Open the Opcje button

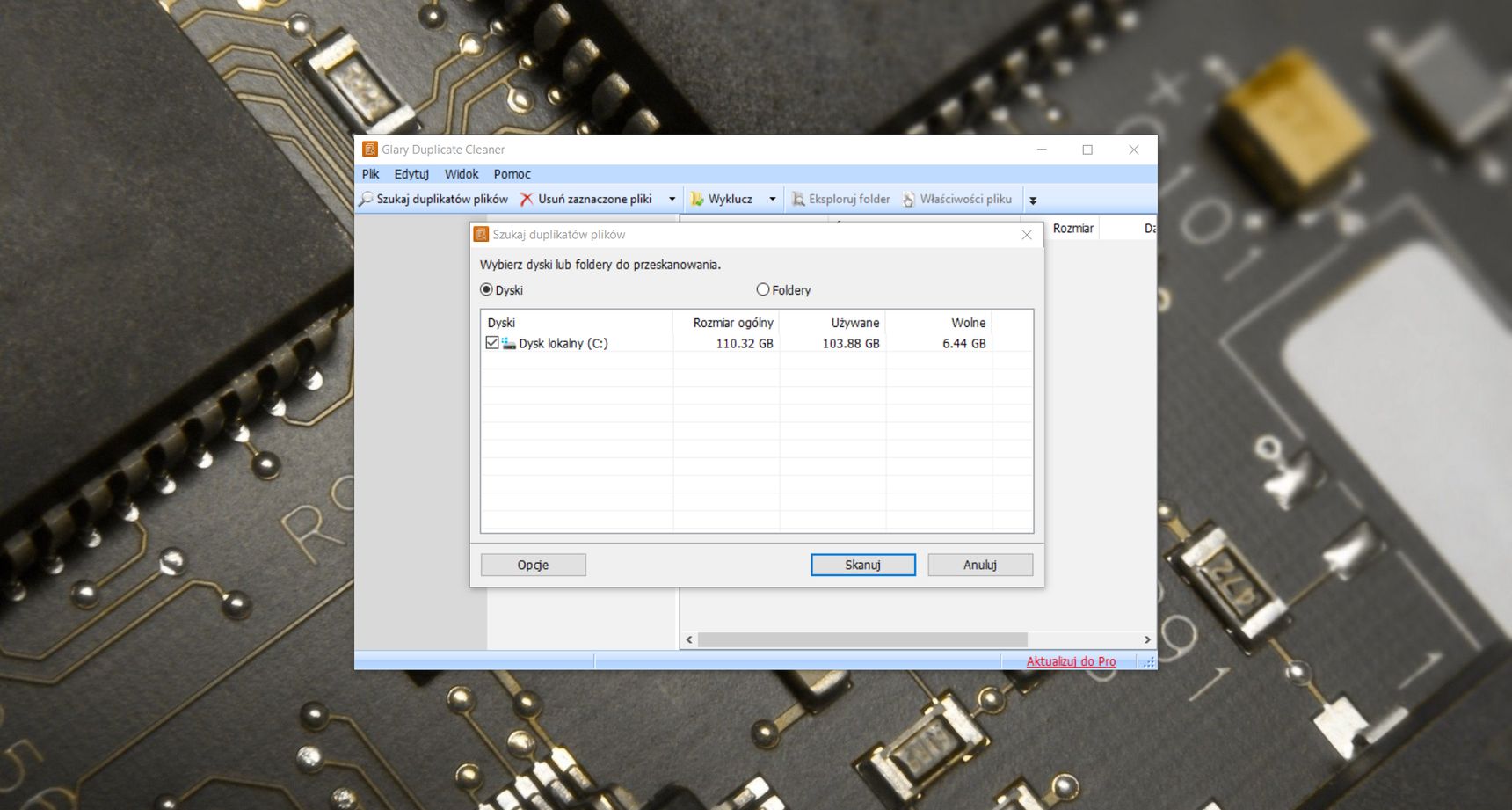click(534, 565)
